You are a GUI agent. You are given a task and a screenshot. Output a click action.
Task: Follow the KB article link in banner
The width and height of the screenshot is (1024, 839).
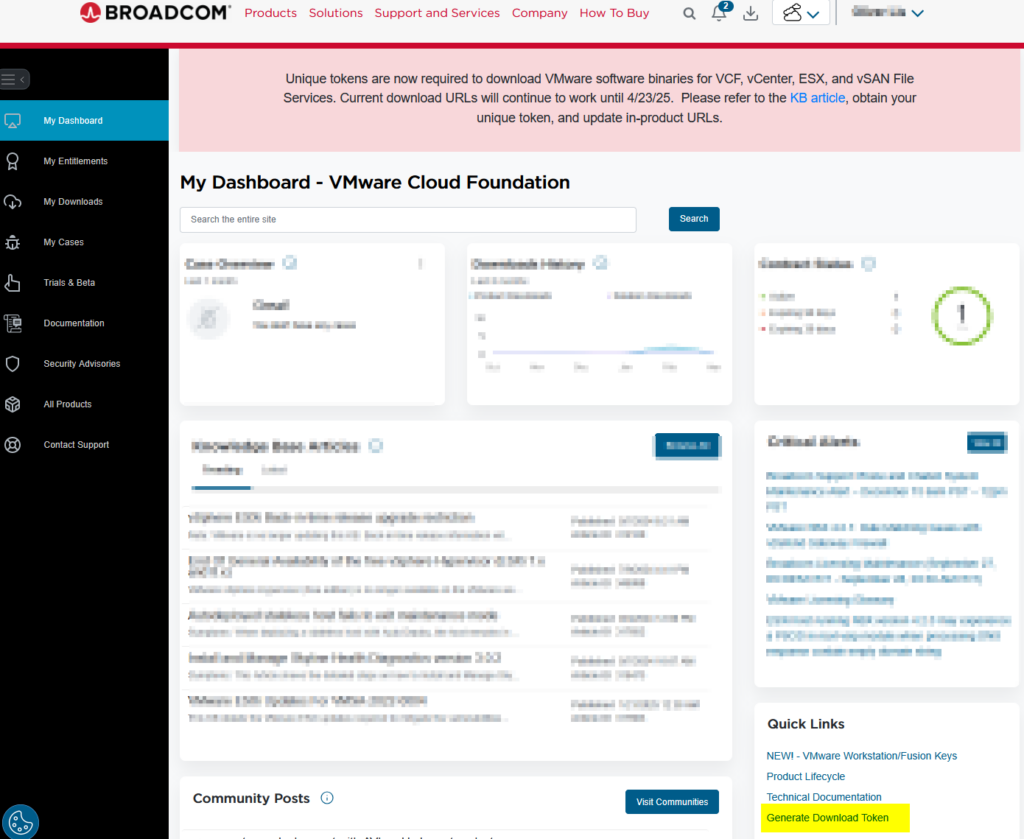[817, 98]
